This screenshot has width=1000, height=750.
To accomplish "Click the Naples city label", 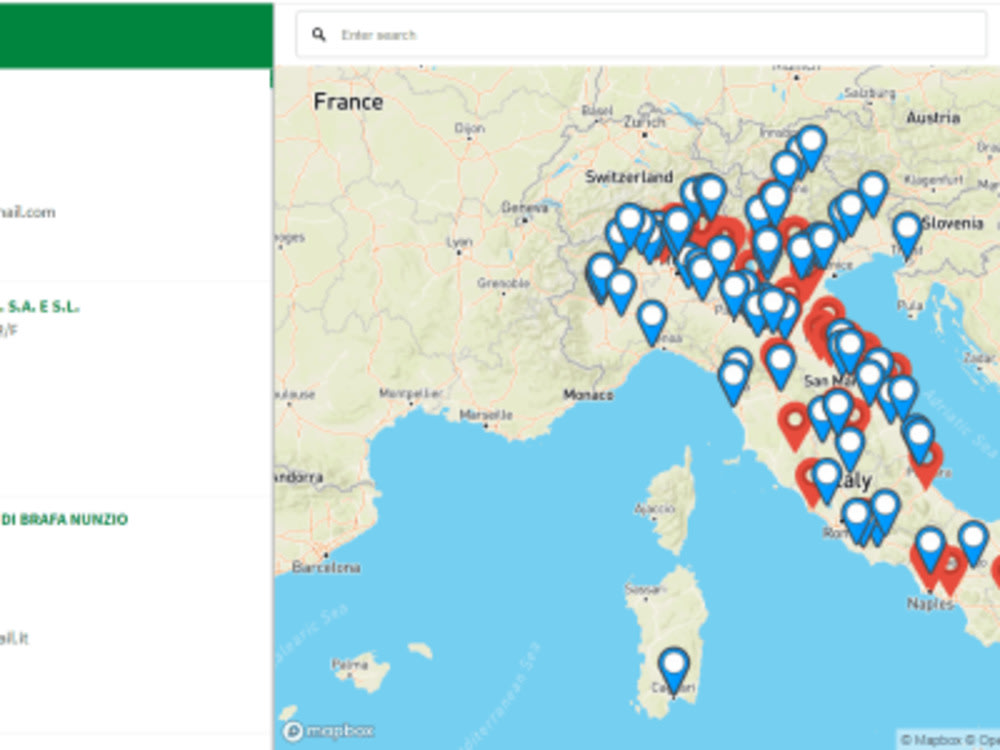I will point(930,603).
